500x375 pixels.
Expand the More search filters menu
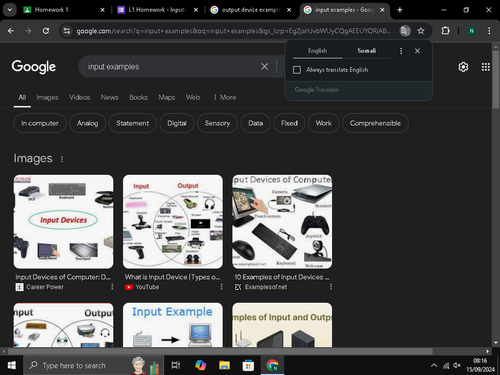coord(225,97)
